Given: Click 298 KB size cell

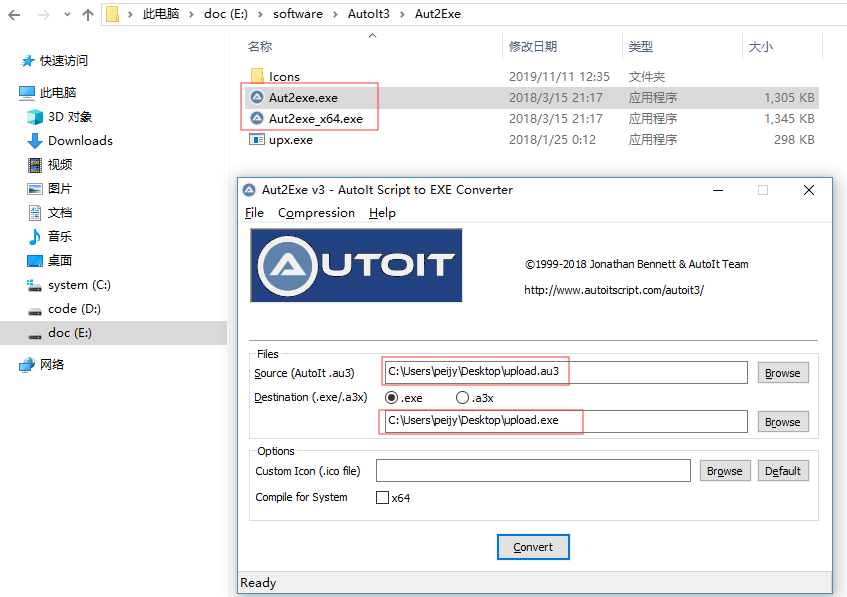Looking at the screenshot, I should pos(794,140).
